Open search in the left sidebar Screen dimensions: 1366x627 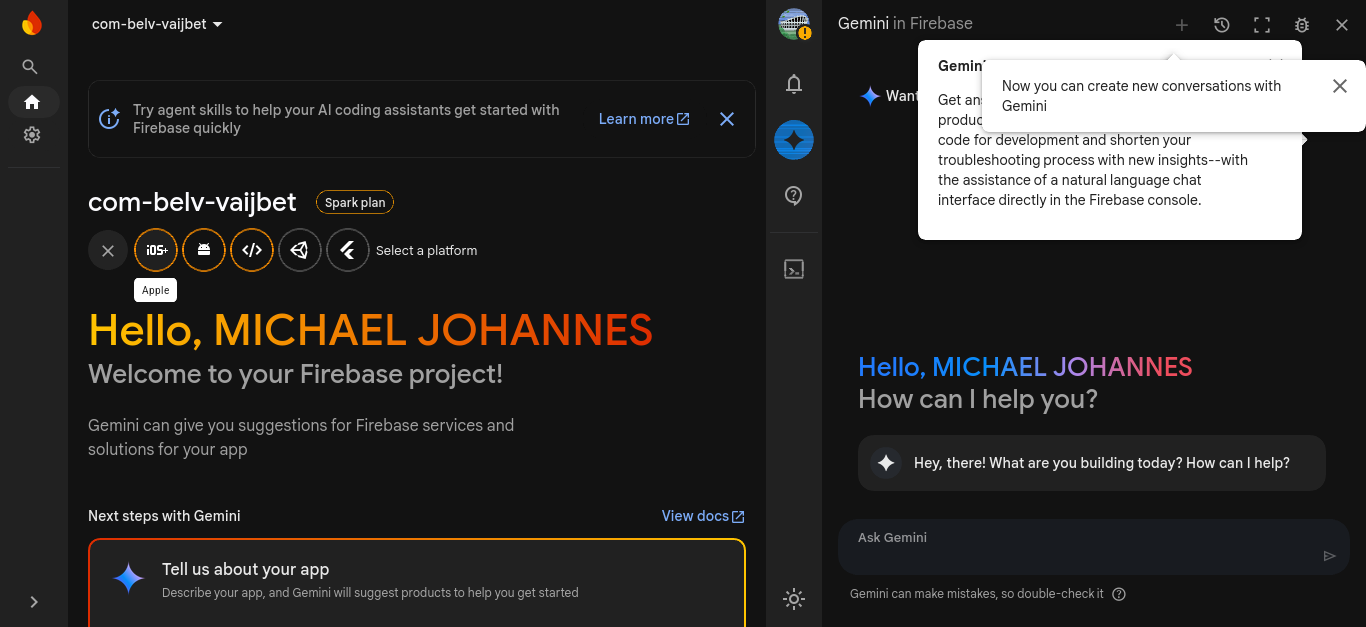[x=31, y=67]
